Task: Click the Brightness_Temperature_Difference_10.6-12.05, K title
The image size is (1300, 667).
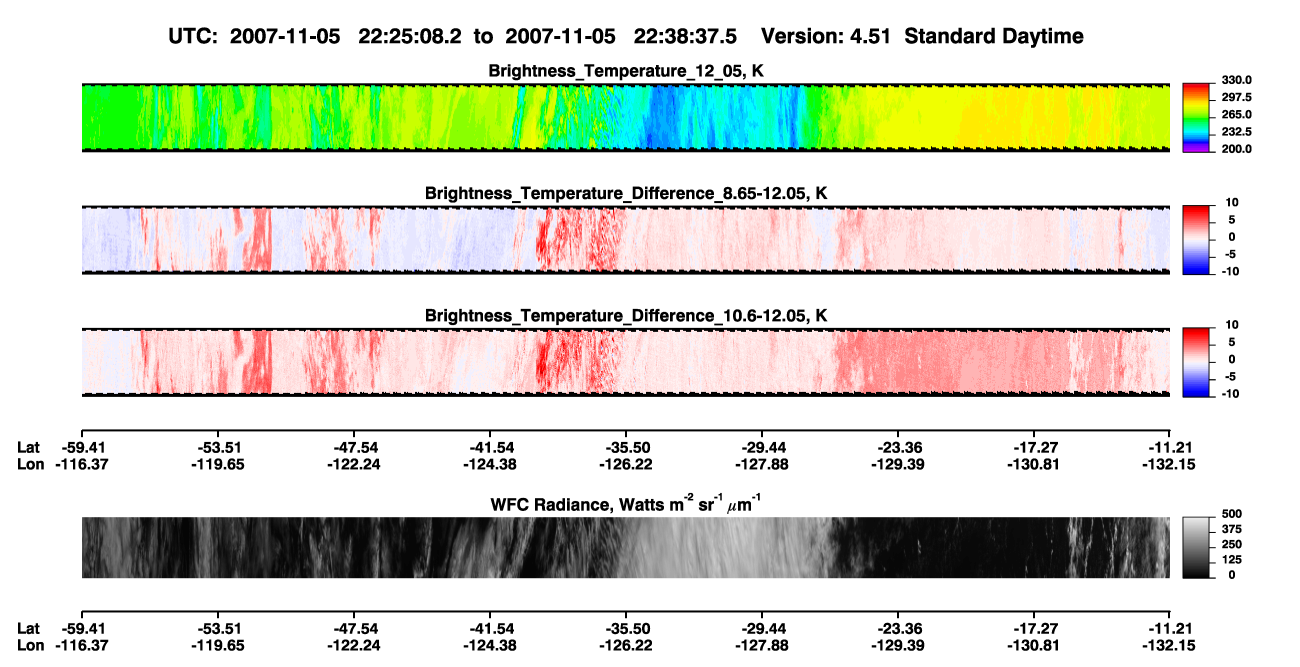Action: point(626,316)
